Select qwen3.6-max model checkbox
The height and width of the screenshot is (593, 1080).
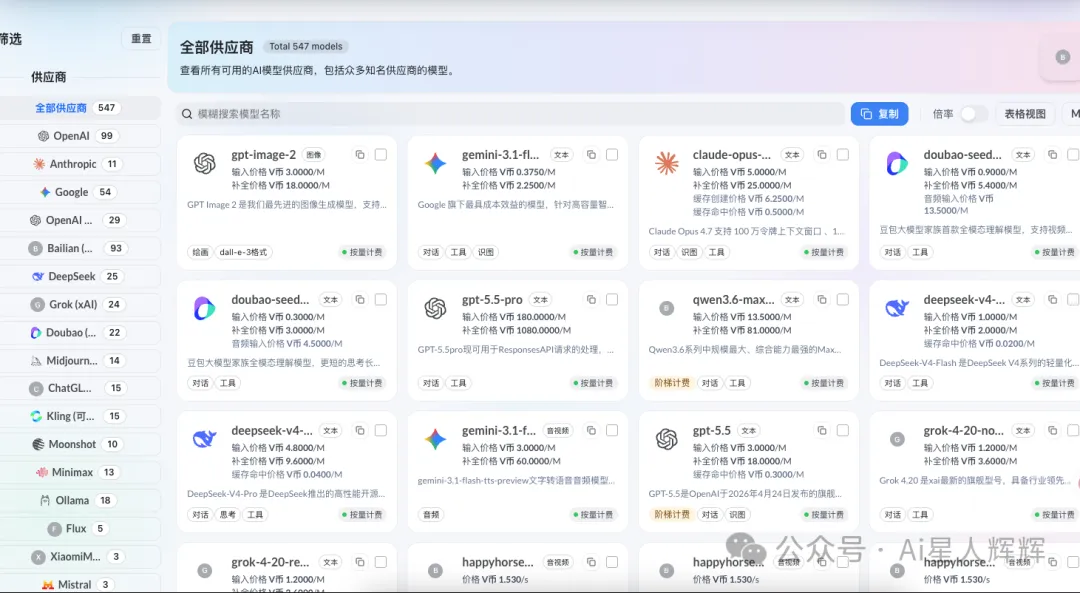pyautogui.click(x=842, y=300)
